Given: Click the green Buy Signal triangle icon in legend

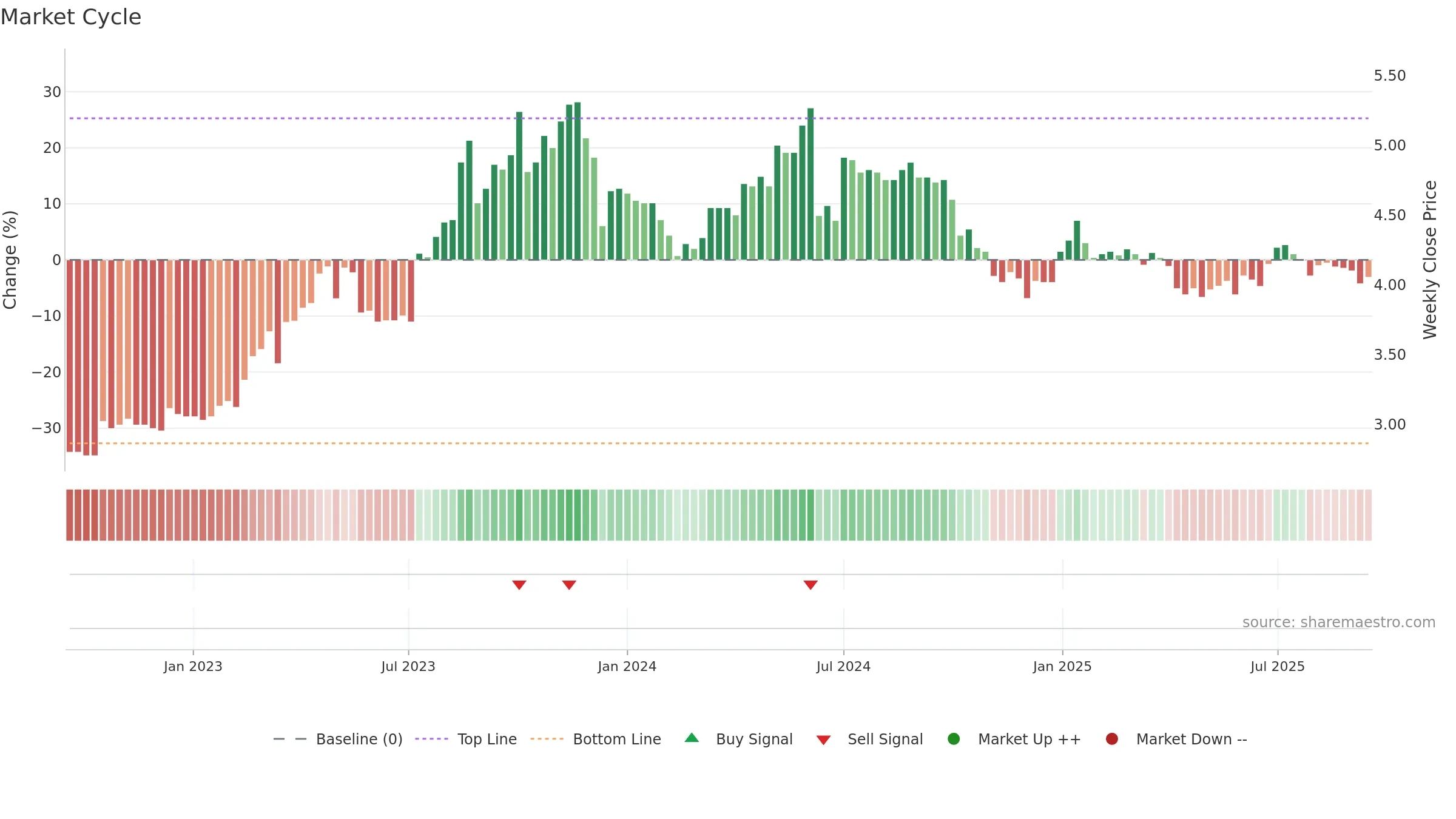Looking at the screenshot, I should click(692, 738).
